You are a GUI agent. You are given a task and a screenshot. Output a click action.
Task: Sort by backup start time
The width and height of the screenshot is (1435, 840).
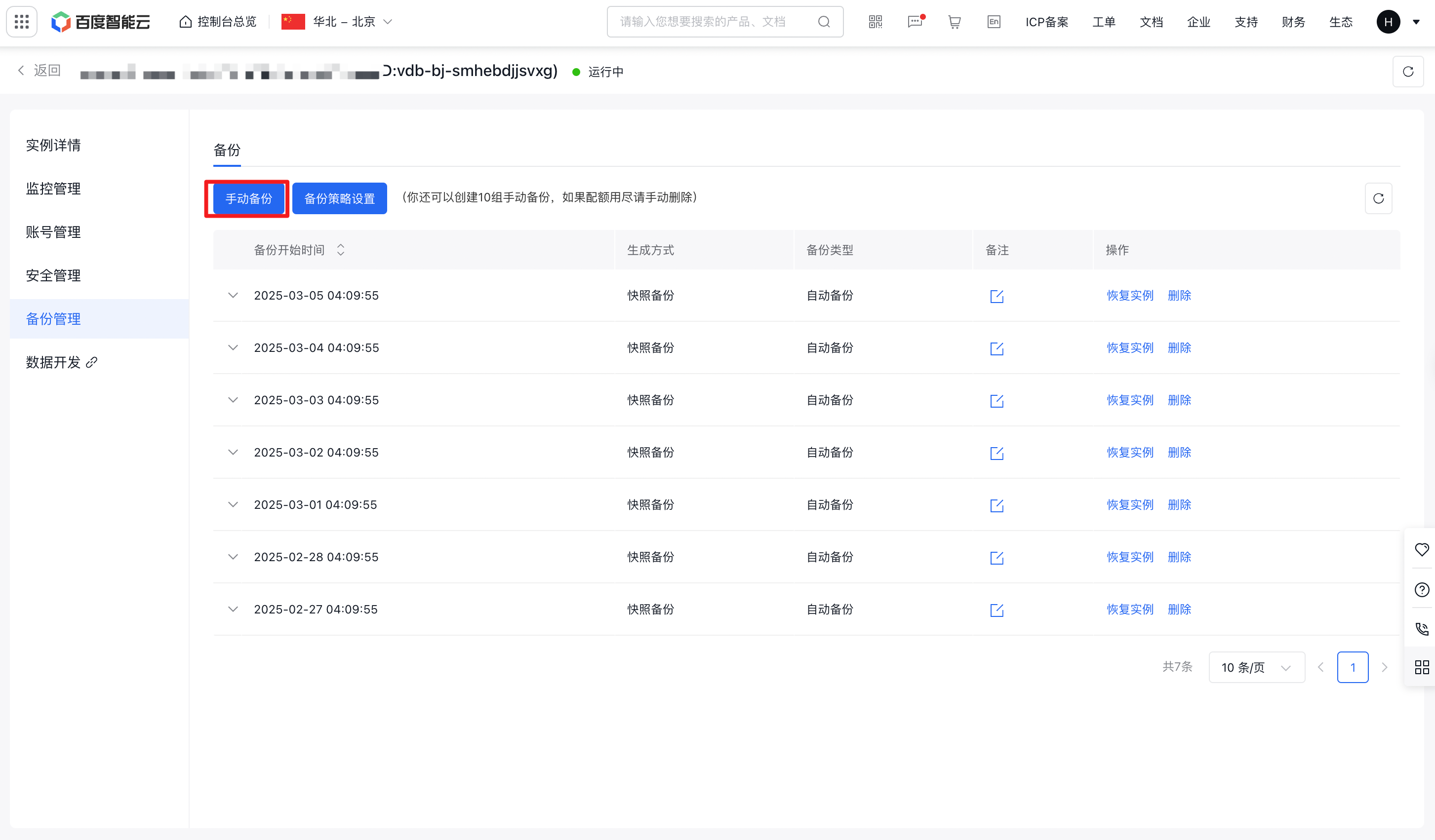(341, 250)
